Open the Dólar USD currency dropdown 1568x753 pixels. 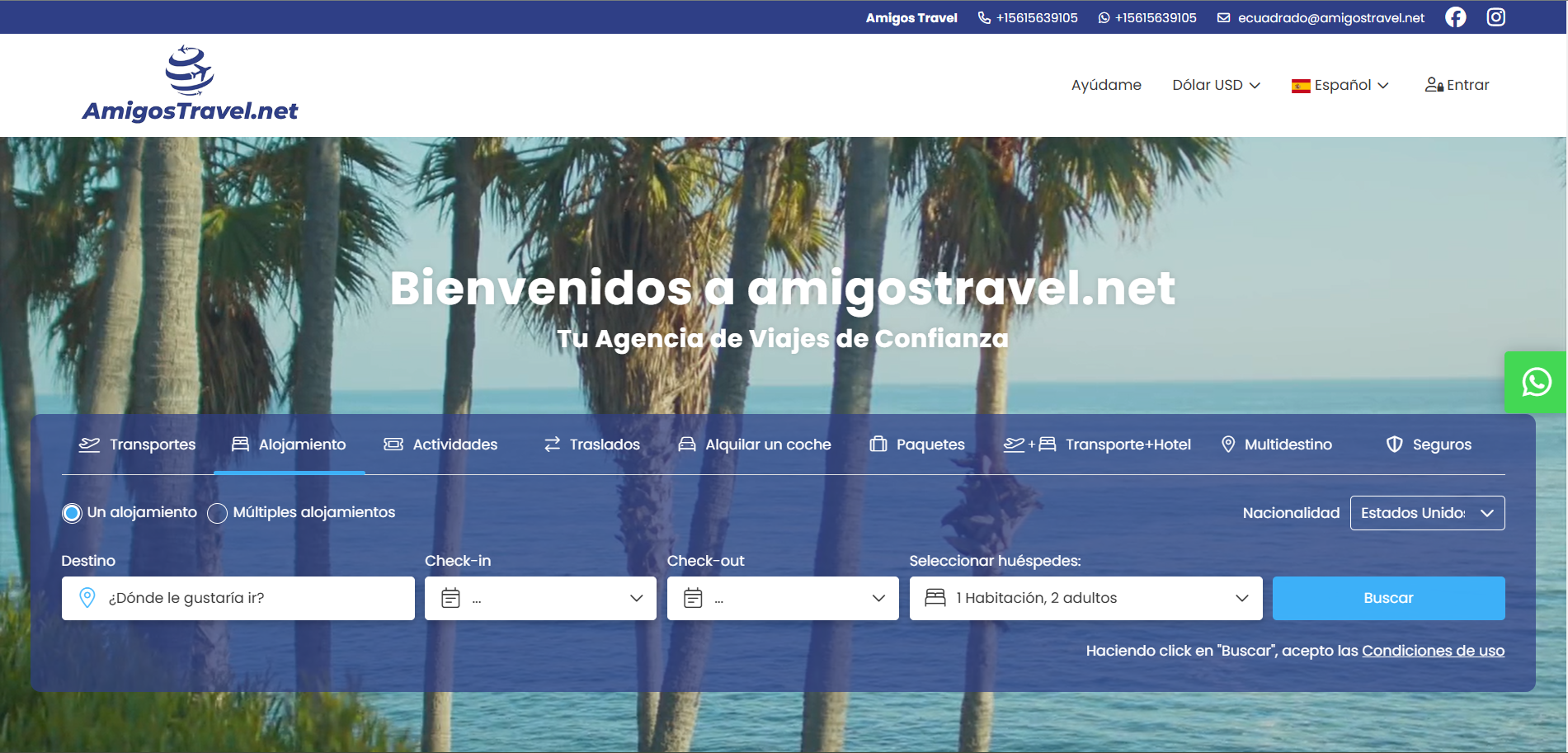coord(1216,85)
